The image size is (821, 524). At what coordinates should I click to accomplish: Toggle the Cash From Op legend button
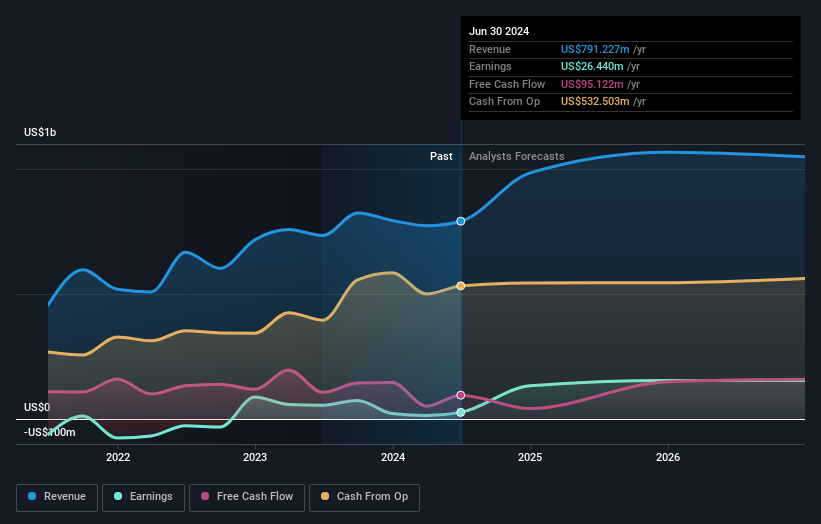pyautogui.click(x=364, y=497)
